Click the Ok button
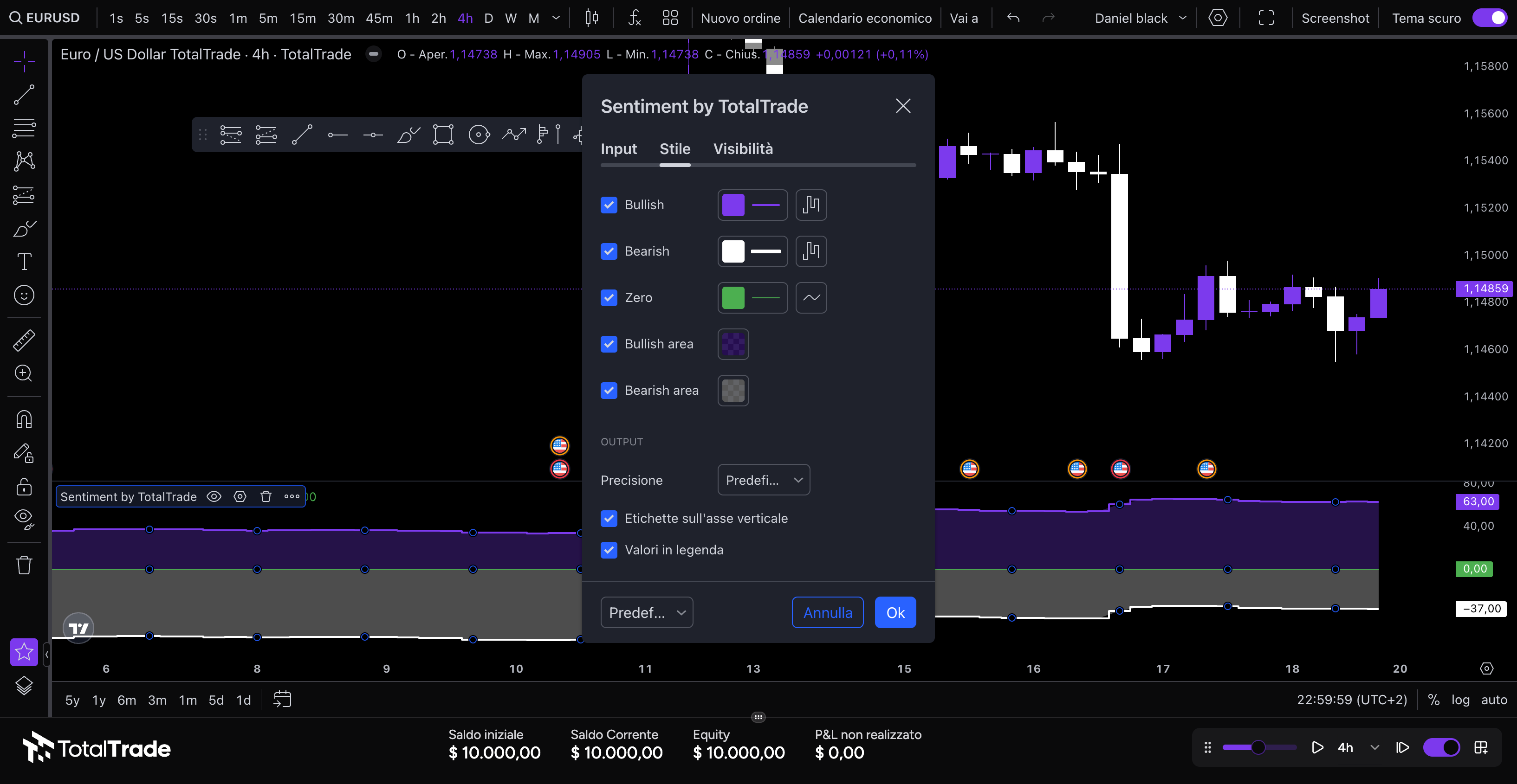This screenshot has height=784, width=1517. coord(895,613)
